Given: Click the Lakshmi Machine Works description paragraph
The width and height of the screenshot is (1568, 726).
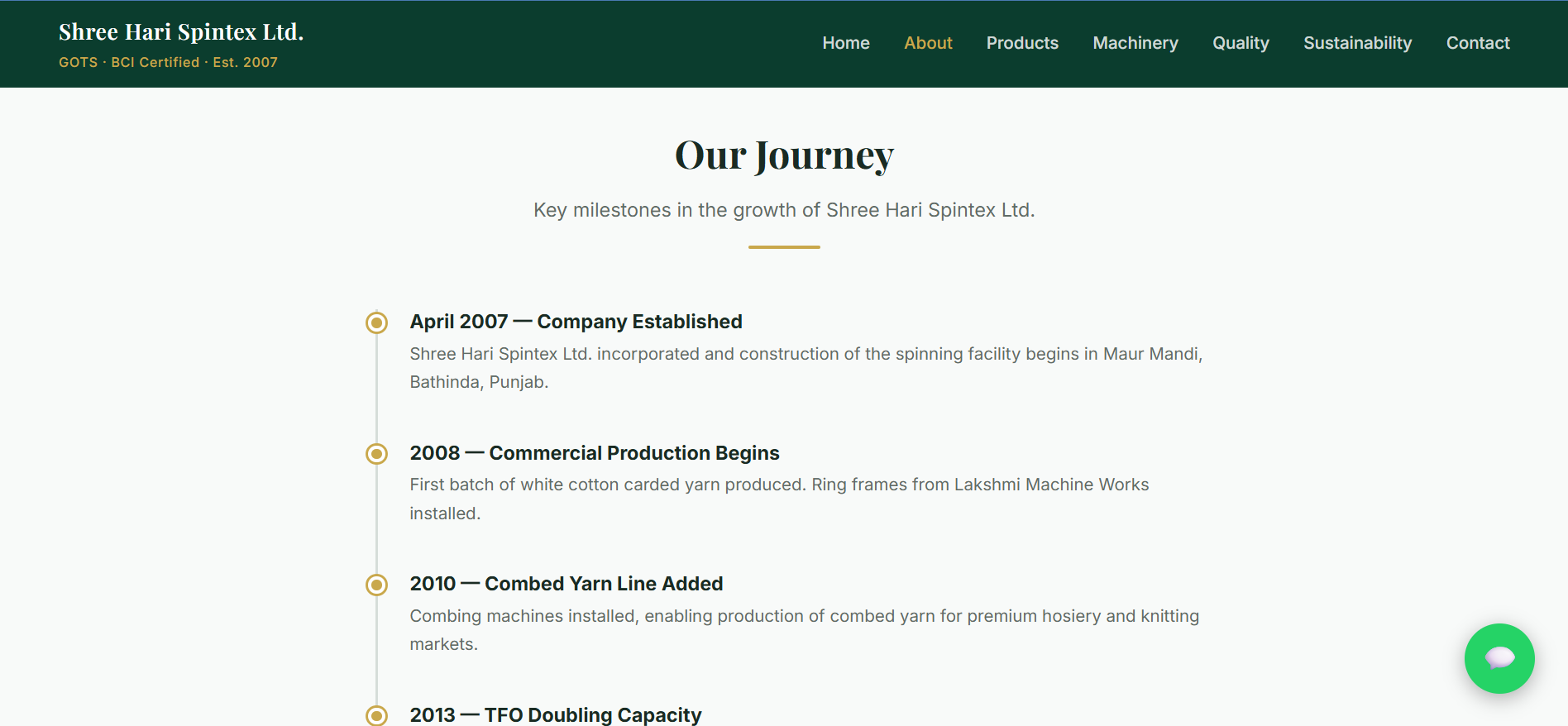Looking at the screenshot, I should click(779, 499).
